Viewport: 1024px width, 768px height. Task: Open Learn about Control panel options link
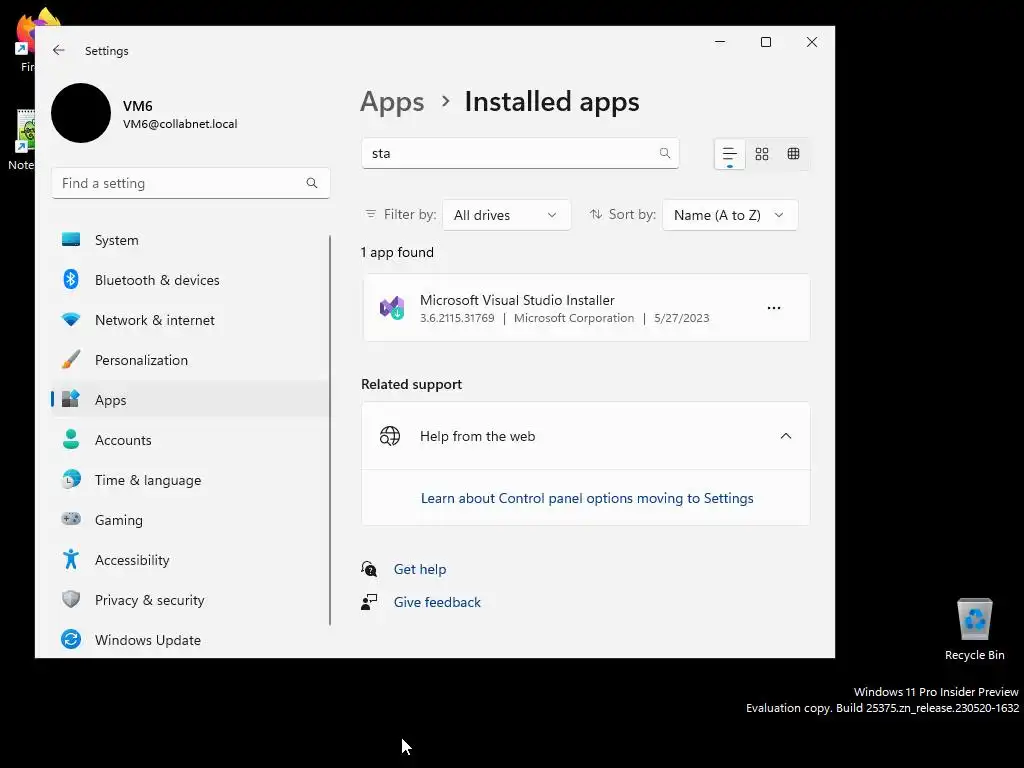(586, 498)
